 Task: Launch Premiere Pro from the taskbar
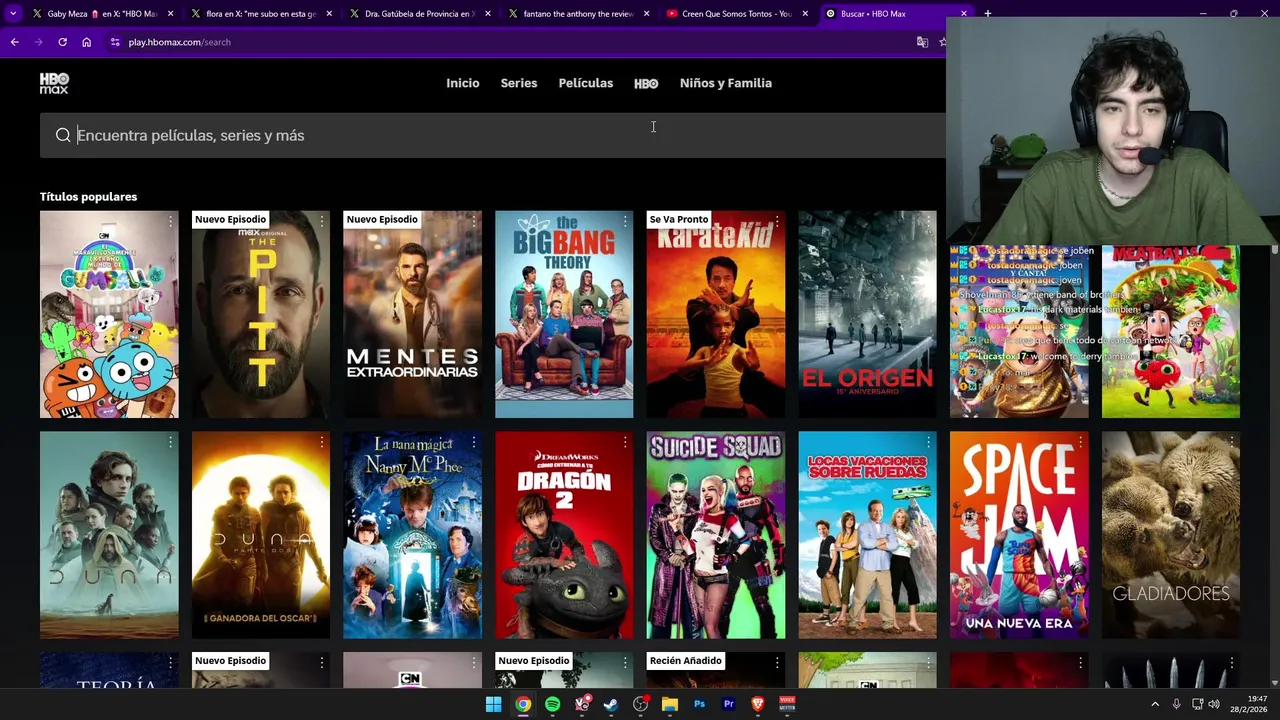coord(729,704)
